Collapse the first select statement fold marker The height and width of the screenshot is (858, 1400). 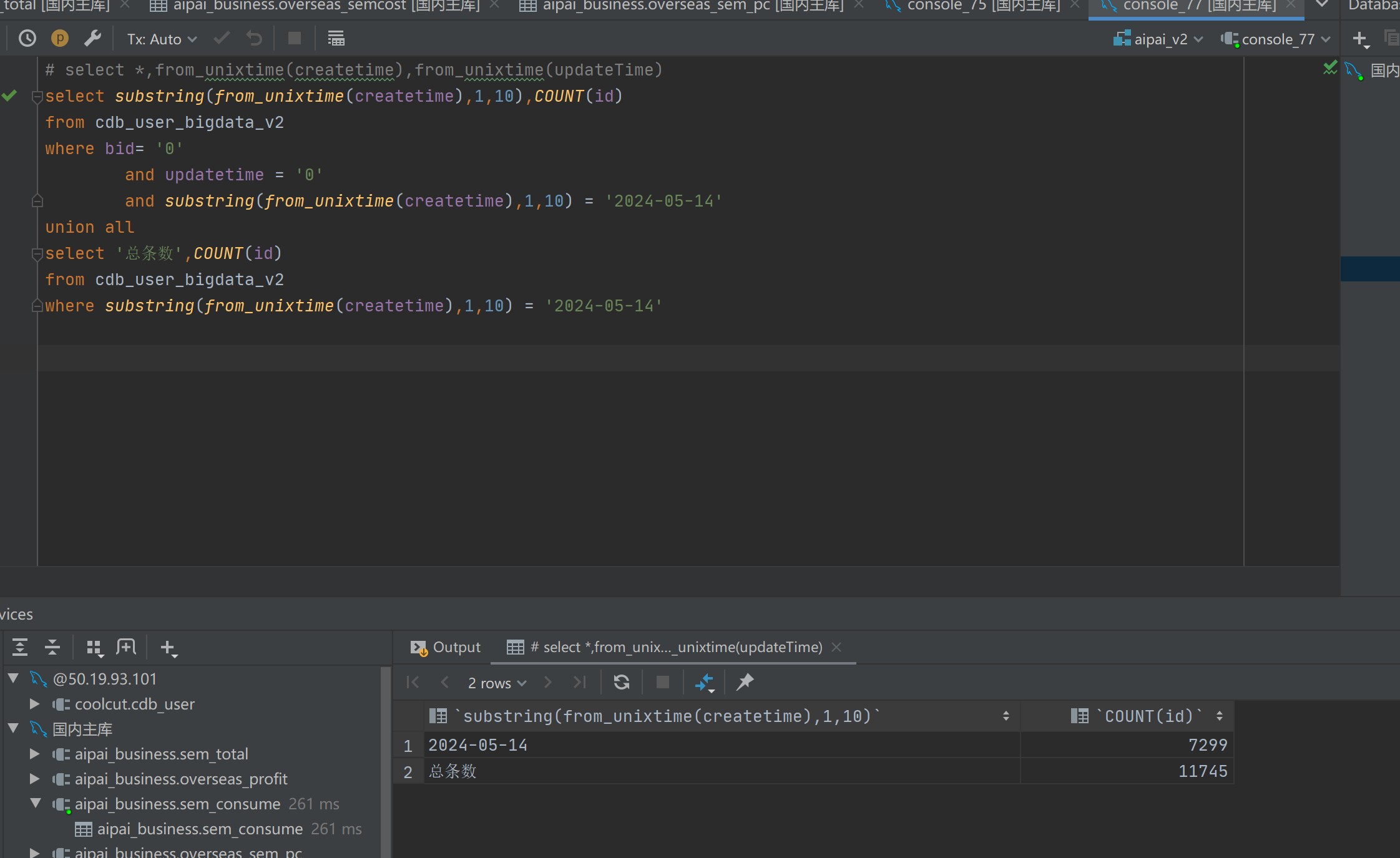37,97
